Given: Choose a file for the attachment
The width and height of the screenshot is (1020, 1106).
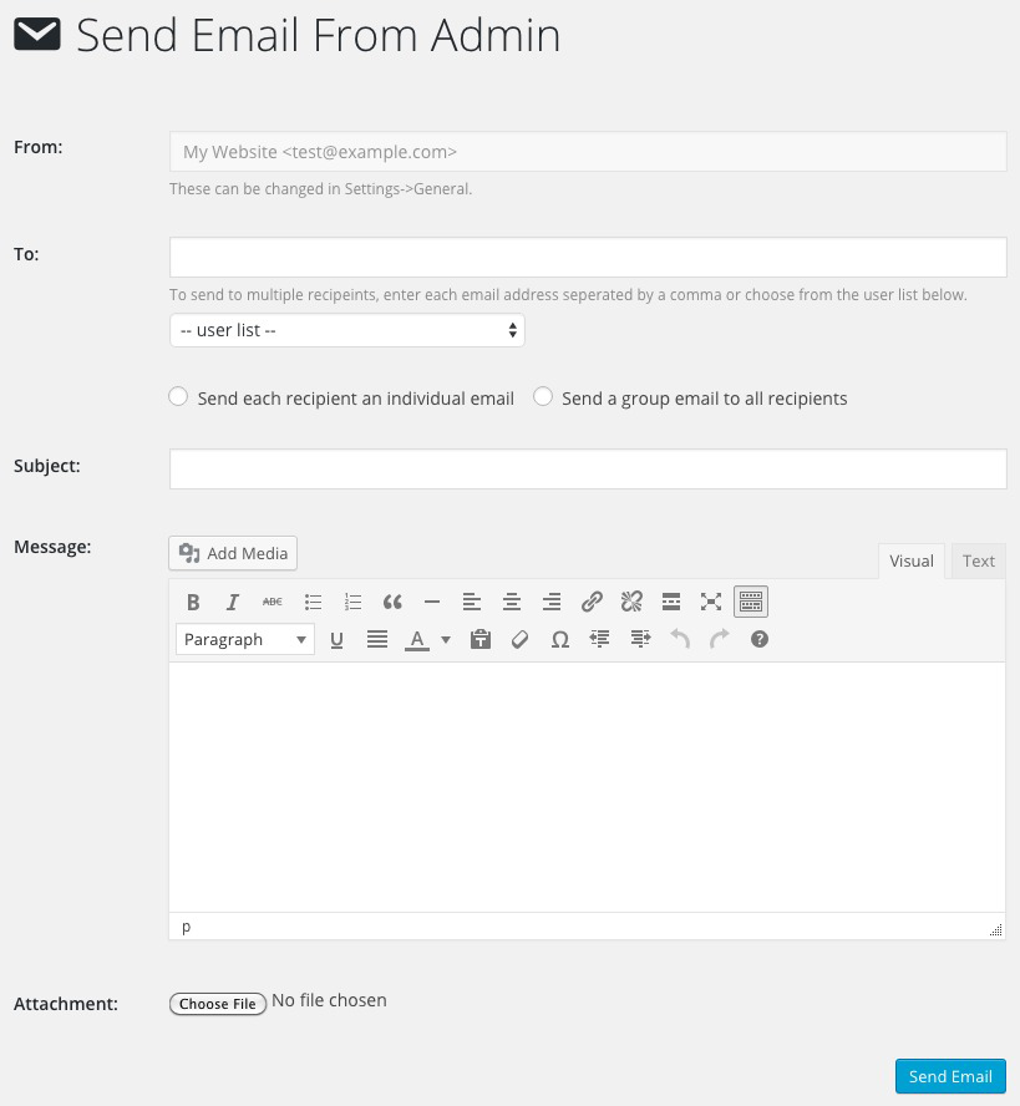Looking at the screenshot, I should (217, 1004).
